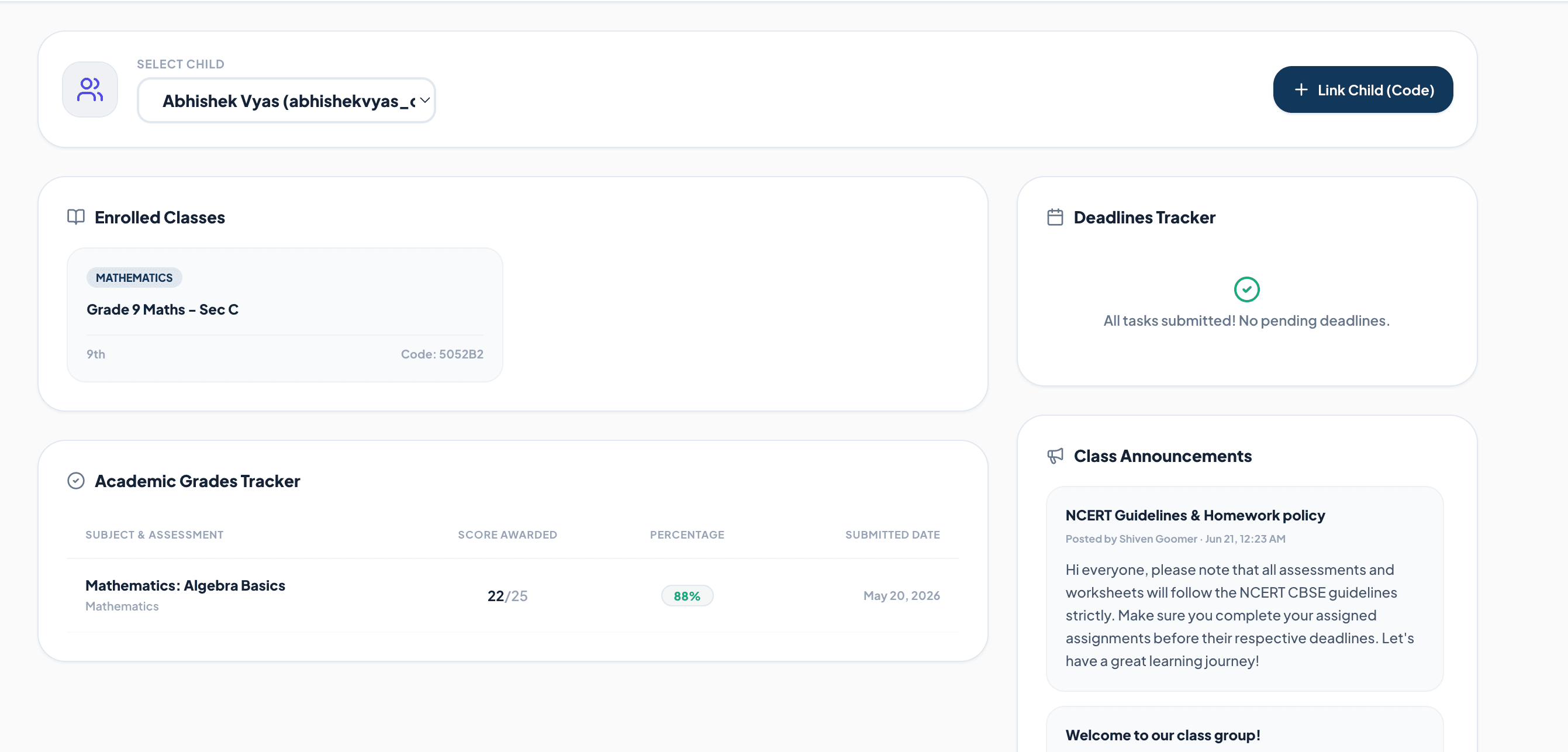
Task: Open the Grade 9 Maths – Sec C class card
Action: tap(285, 315)
